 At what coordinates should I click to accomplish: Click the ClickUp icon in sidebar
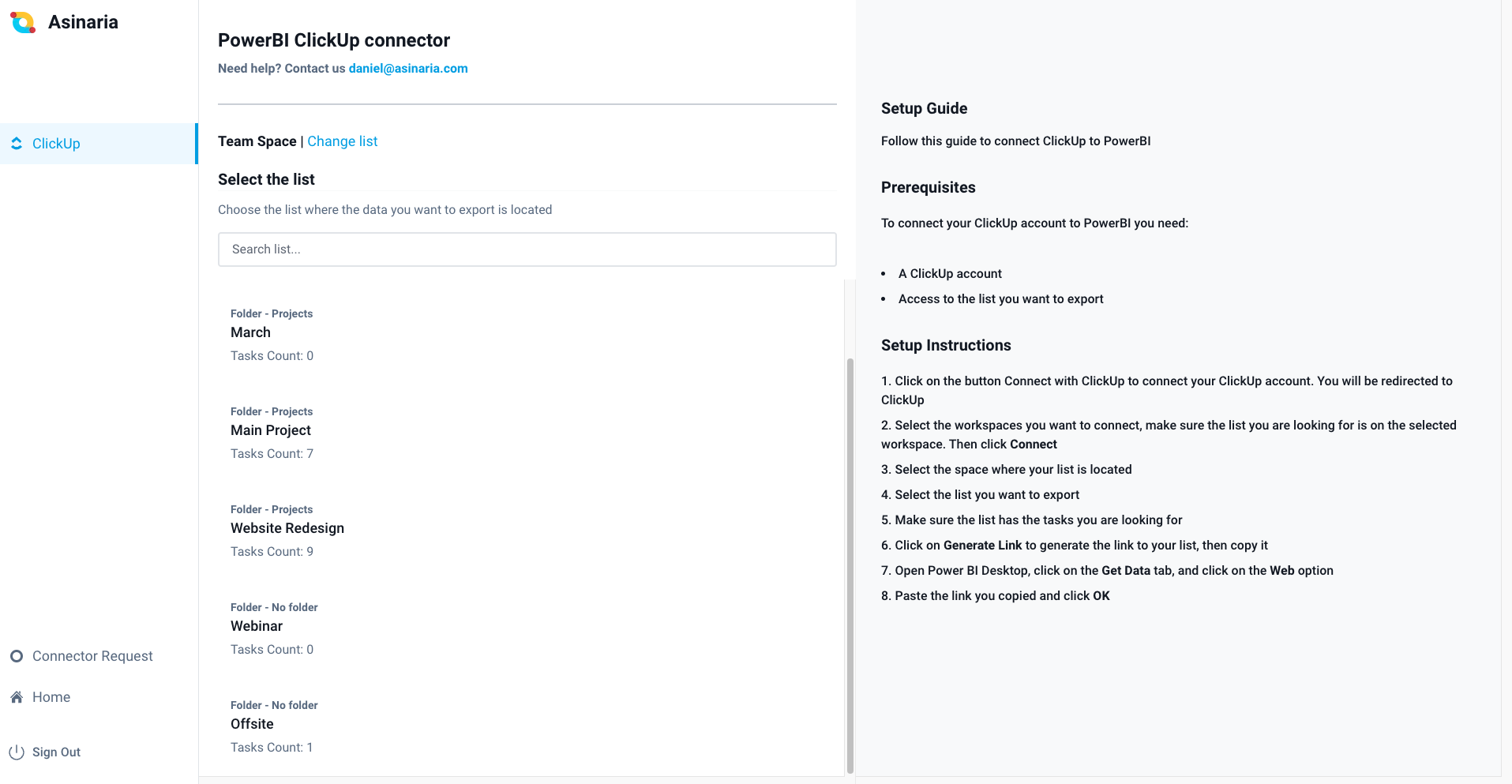(x=17, y=144)
